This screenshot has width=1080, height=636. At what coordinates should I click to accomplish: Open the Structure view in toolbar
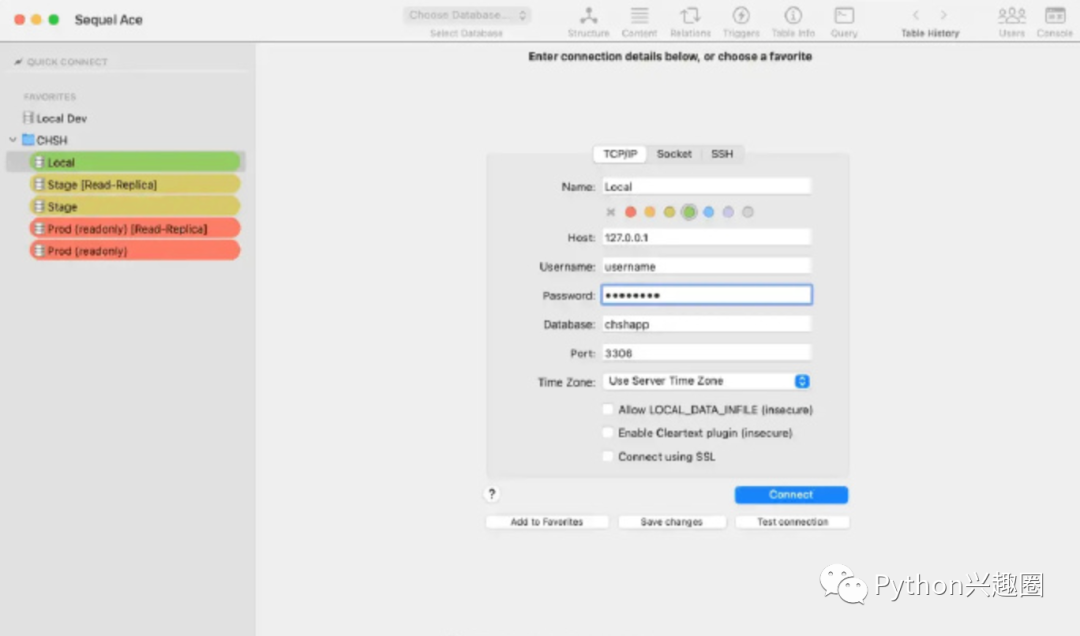pos(588,21)
